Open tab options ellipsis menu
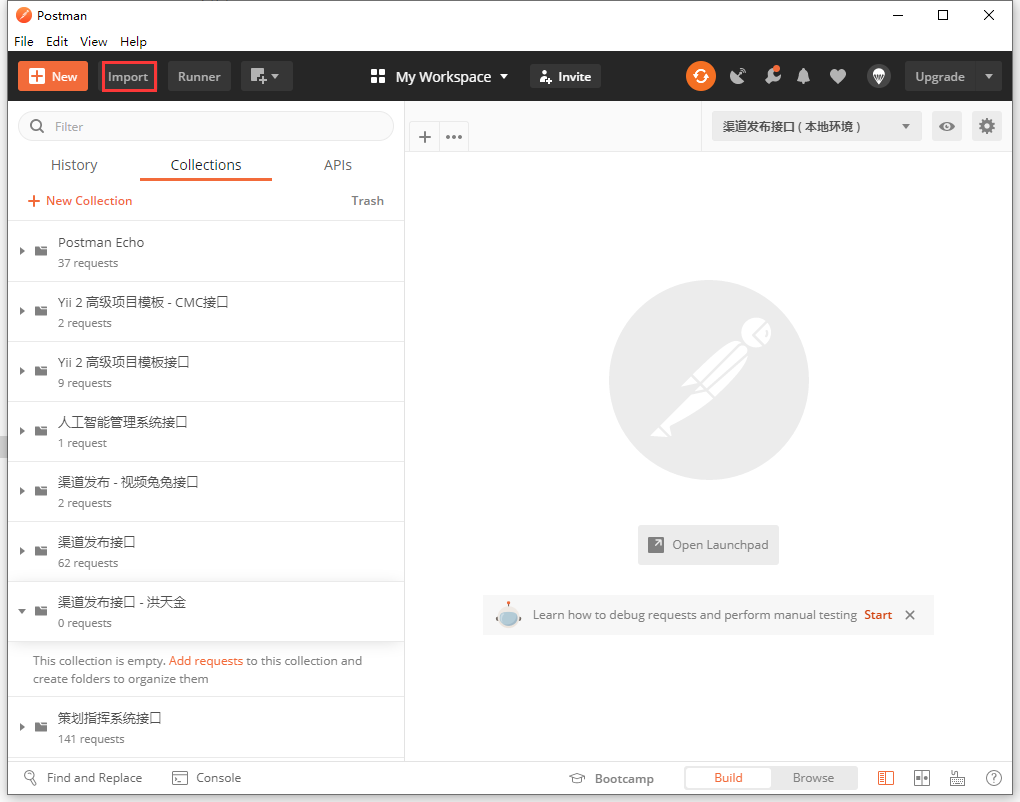Viewport: 1020px width, 802px height. click(x=454, y=137)
